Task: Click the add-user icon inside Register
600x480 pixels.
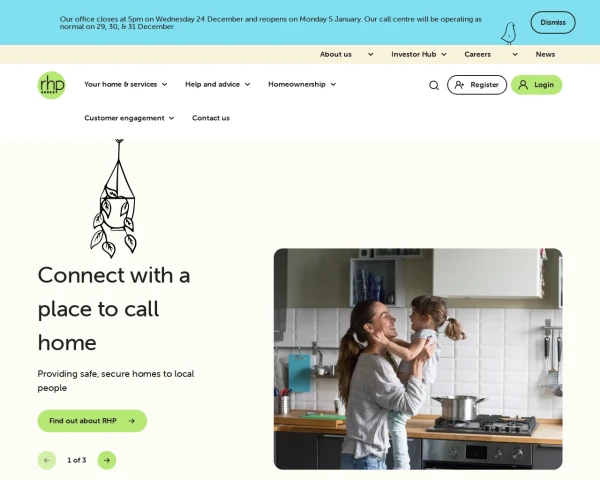Action: (459, 85)
